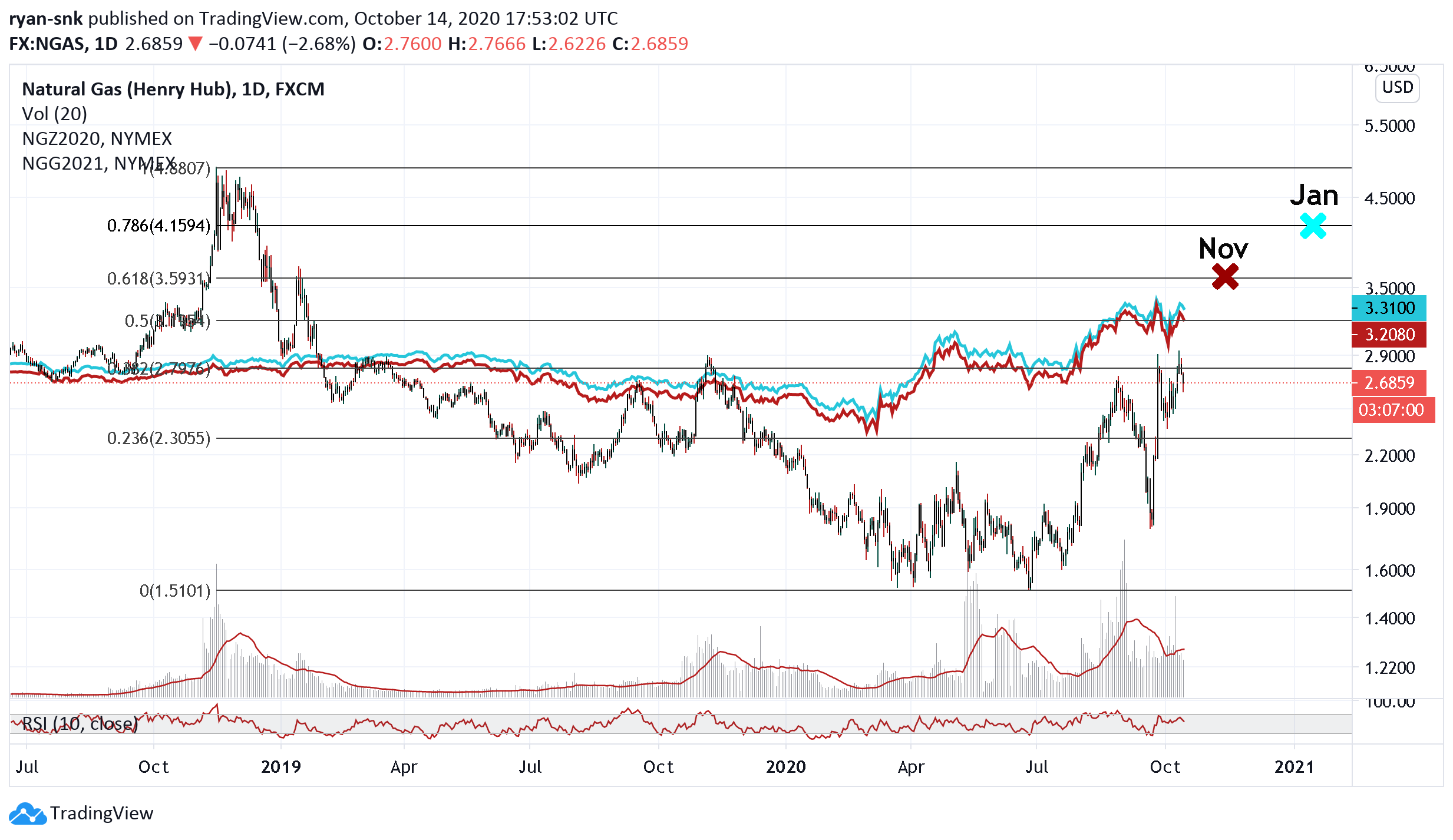Click the cyan Jan X marker
This screenshot has height=840, width=1453.
1313,226
